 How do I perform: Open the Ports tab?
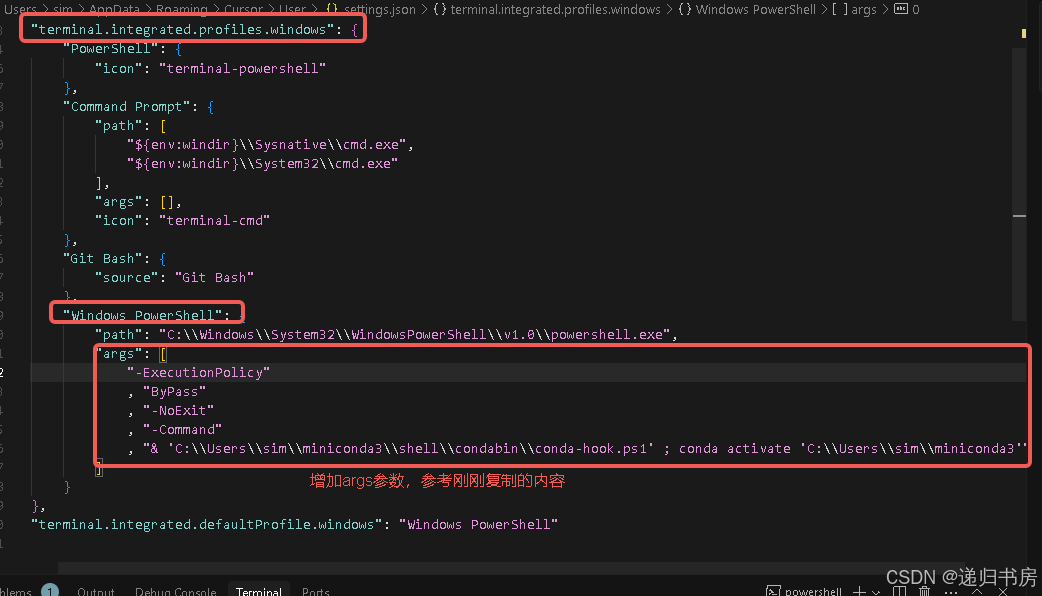click(316, 591)
